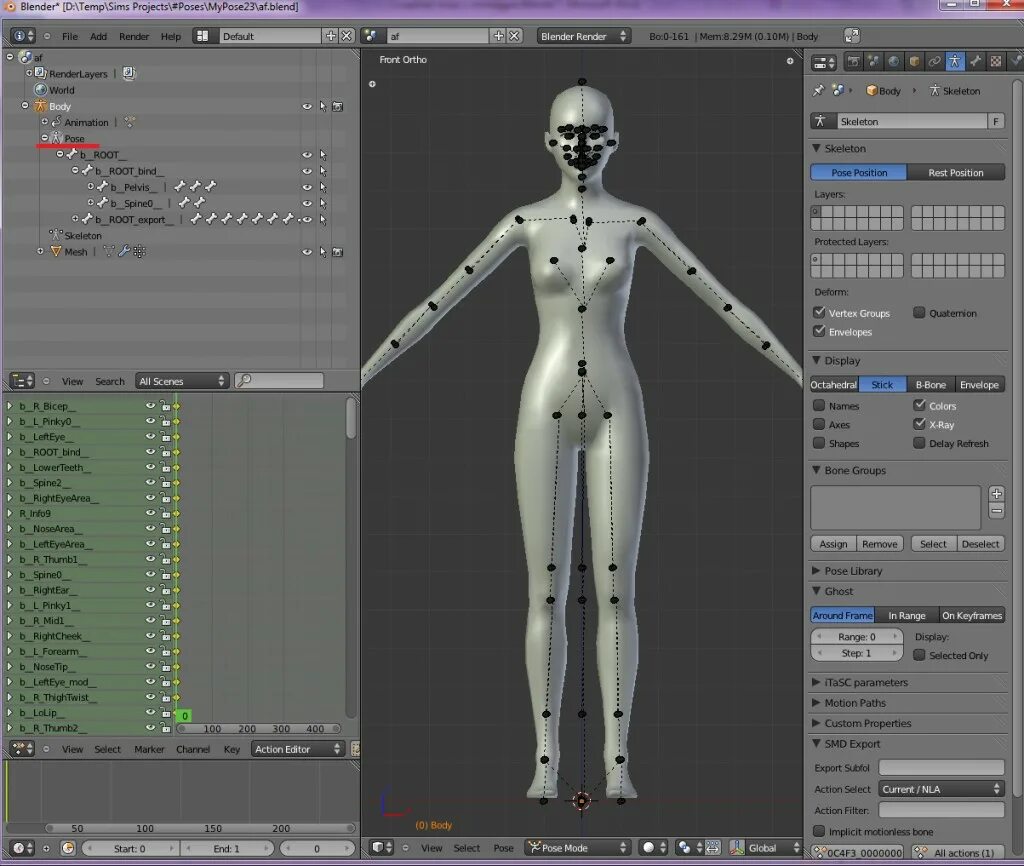This screenshot has height=866, width=1024.
Task: Uncheck the Envelopes deform checkbox
Action: coord(819,331)
